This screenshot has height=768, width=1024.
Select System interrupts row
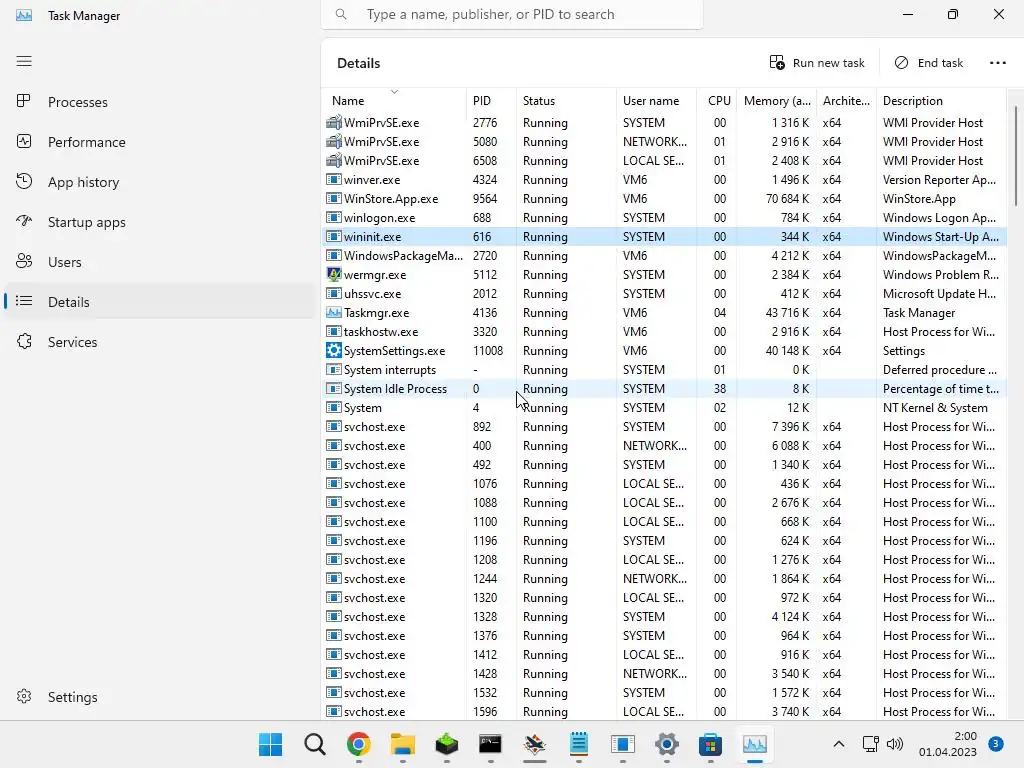(665, 370)
